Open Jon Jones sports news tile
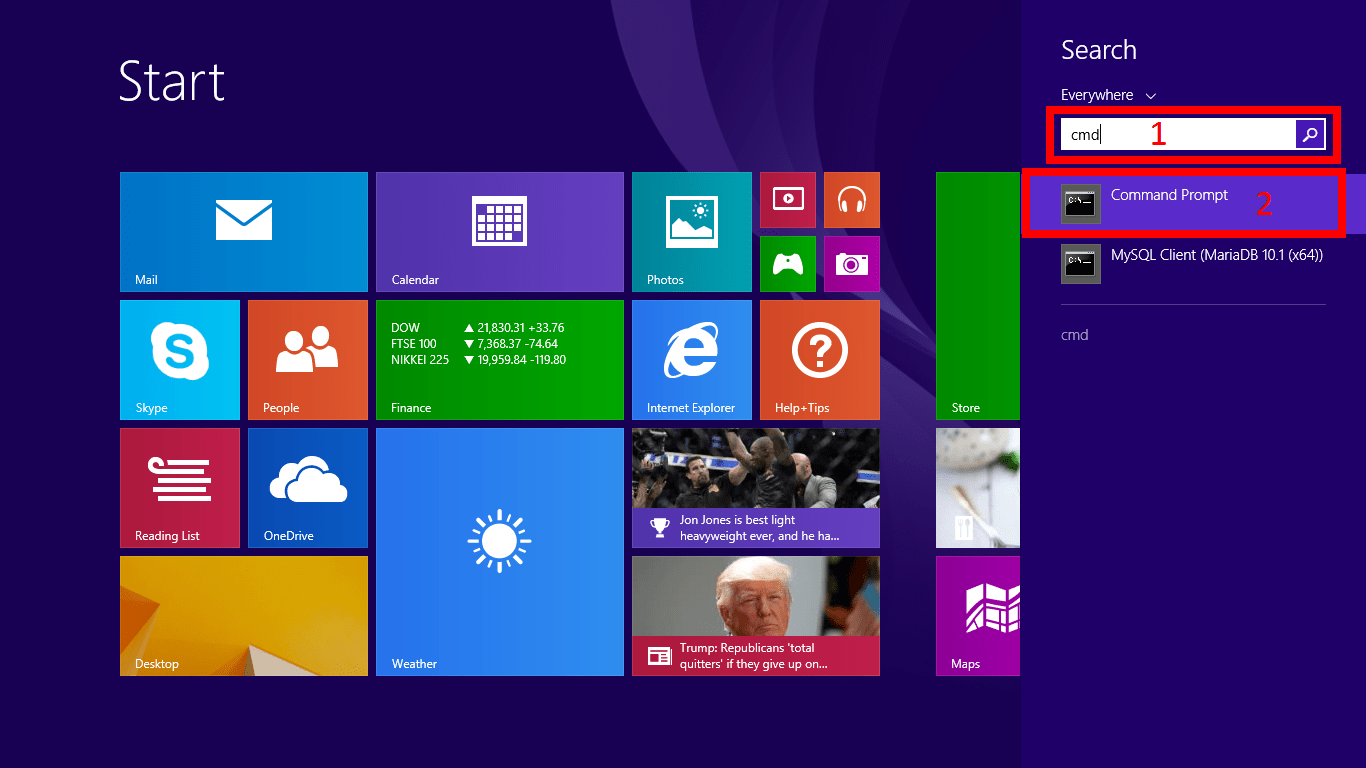1366x768 pixels. 756,488
